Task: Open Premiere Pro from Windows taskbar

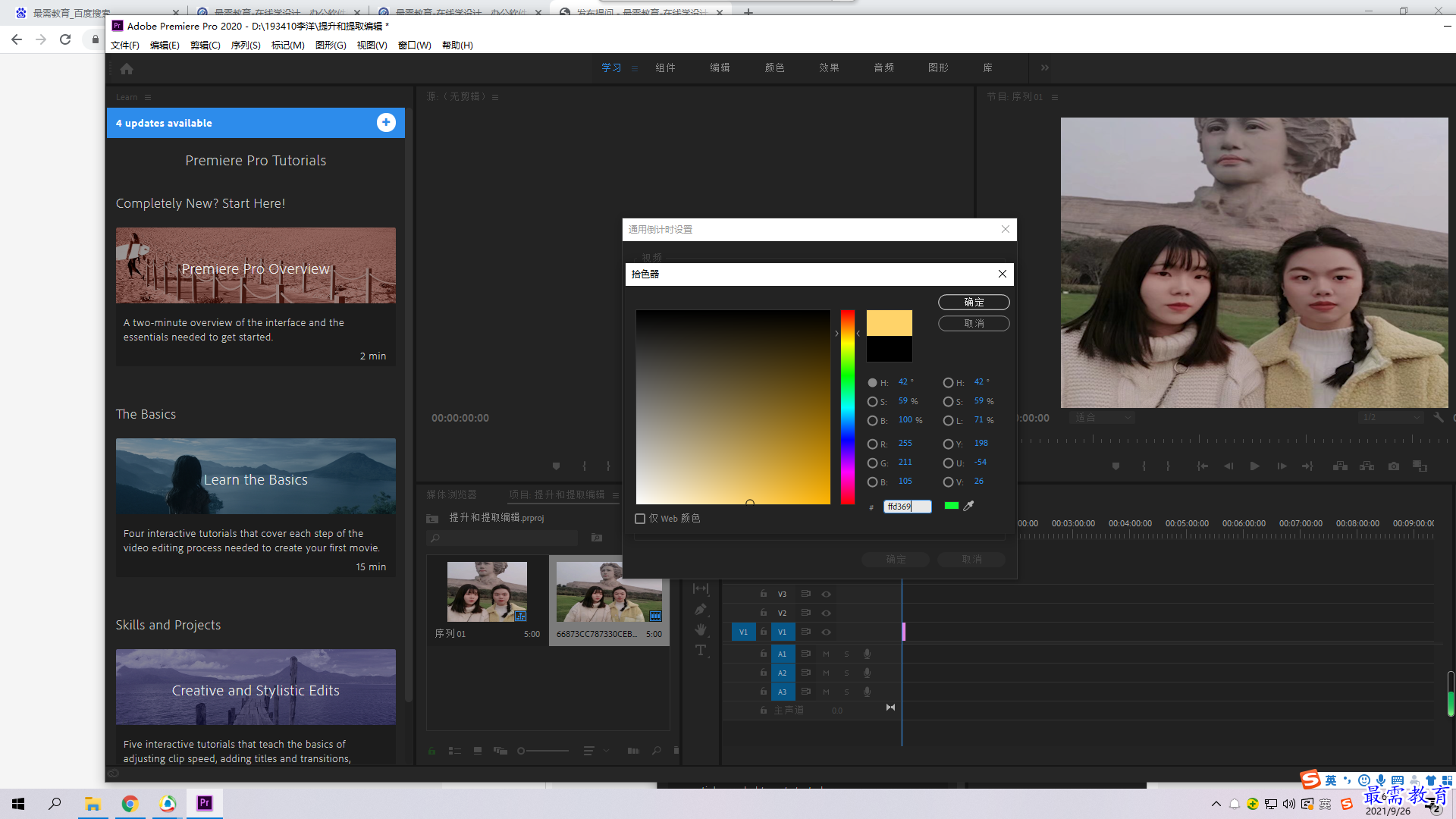Action: tap(205, 803)
